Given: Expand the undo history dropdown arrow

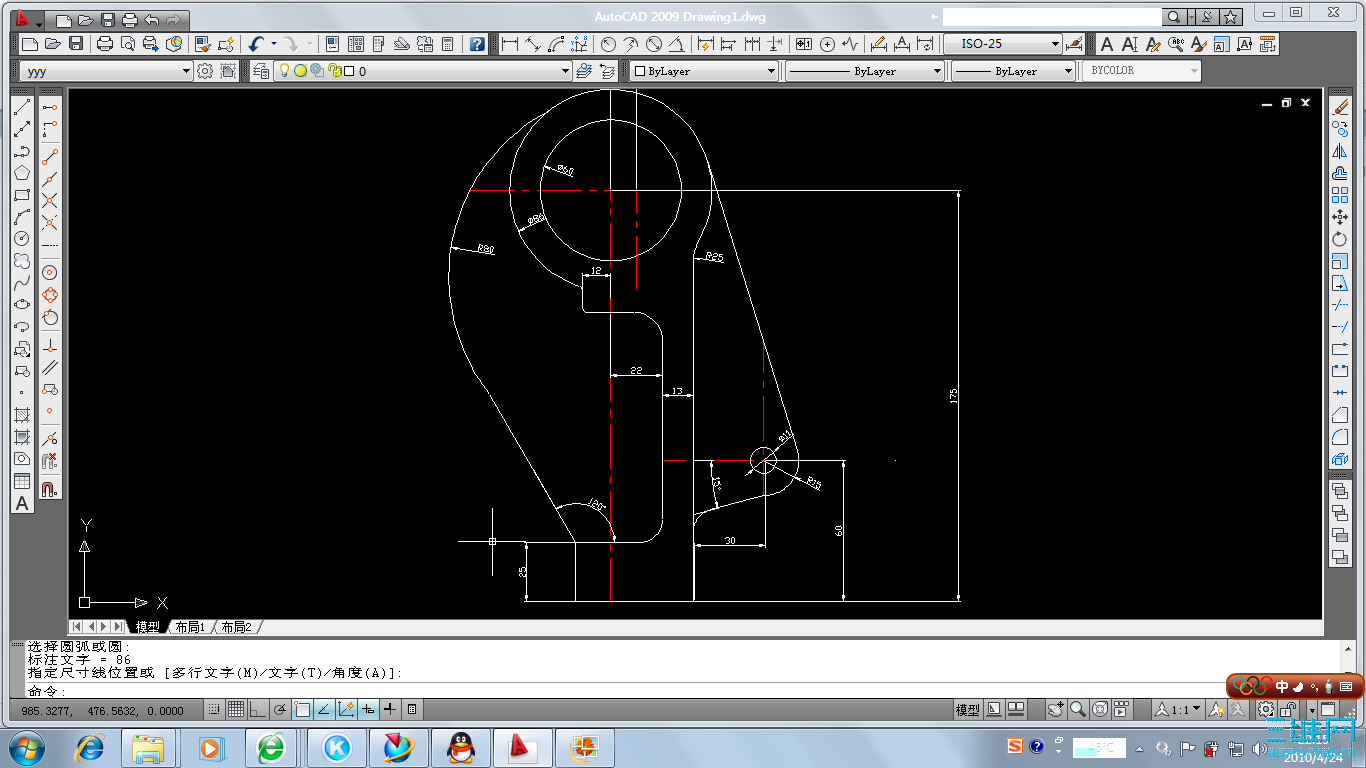Looking at the screenshot, I should tap(273, 44).
